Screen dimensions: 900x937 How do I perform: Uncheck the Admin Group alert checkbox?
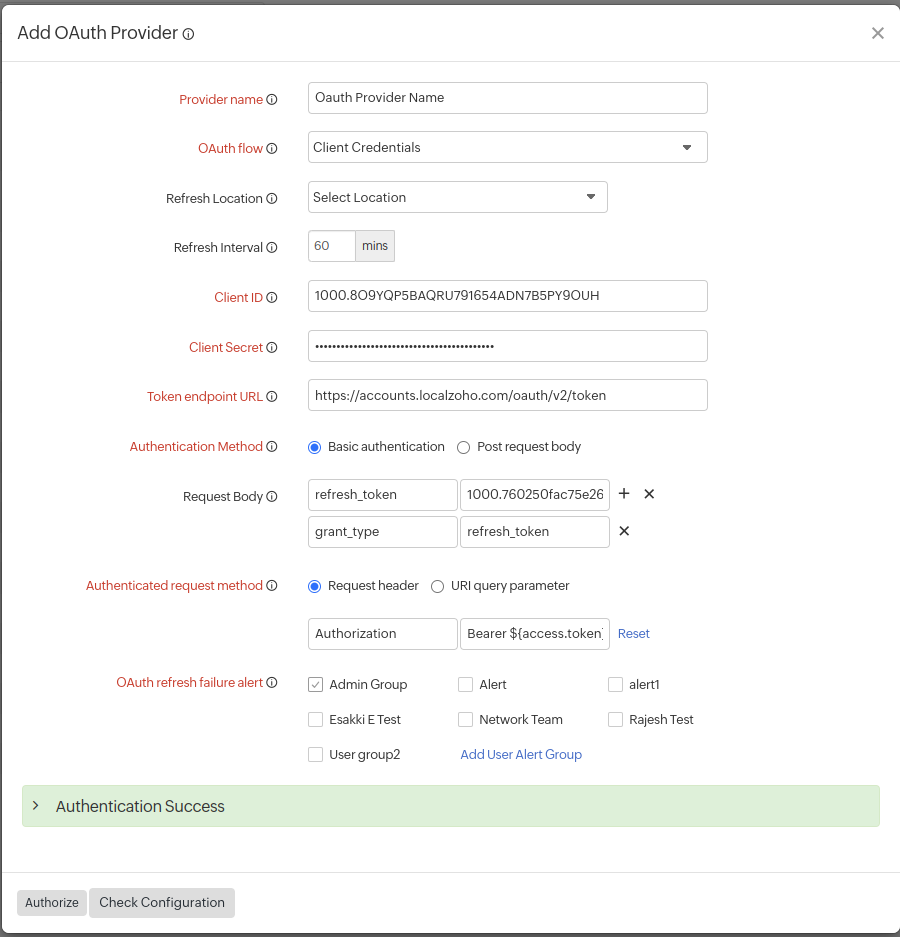coord(315,684)
